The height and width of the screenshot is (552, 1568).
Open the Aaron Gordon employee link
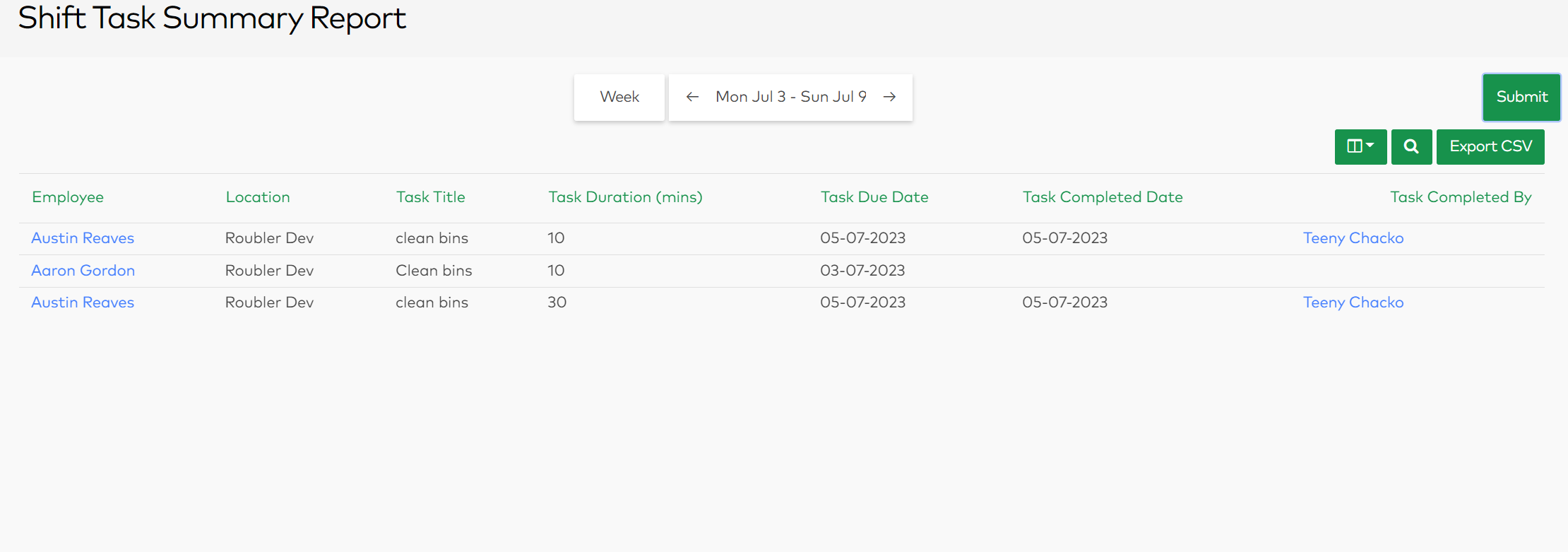tap(83, 271)
